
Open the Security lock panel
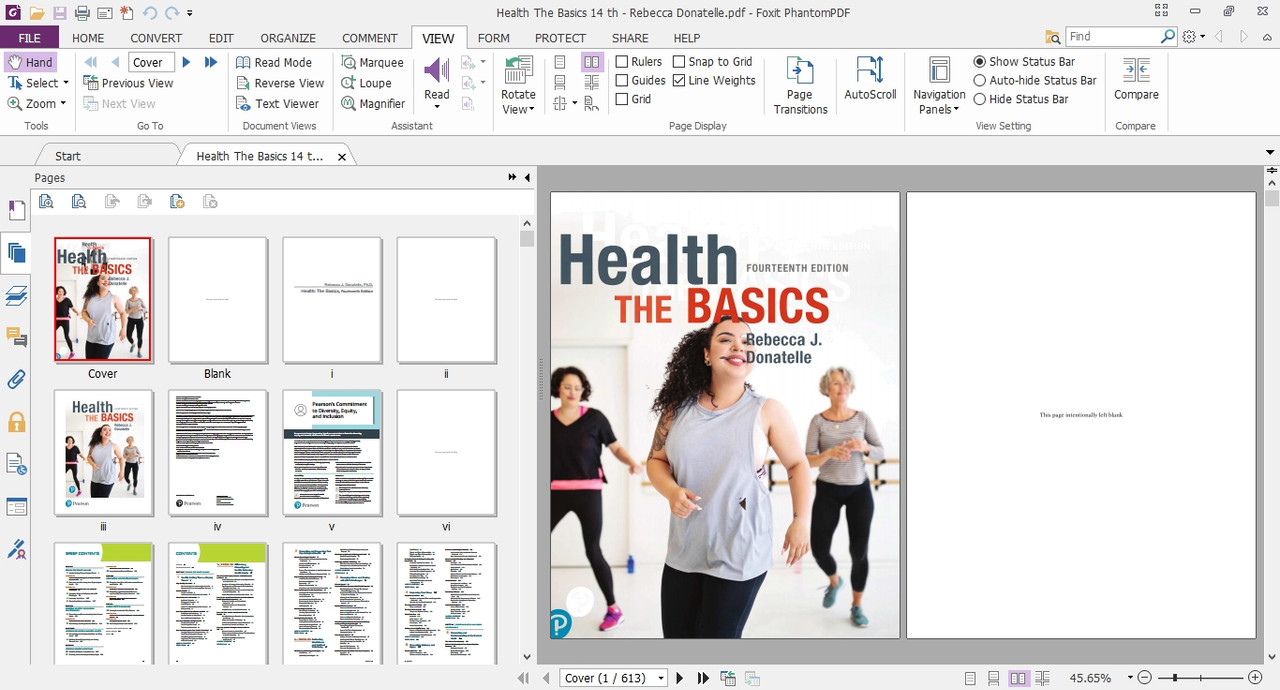coord(16,422)
